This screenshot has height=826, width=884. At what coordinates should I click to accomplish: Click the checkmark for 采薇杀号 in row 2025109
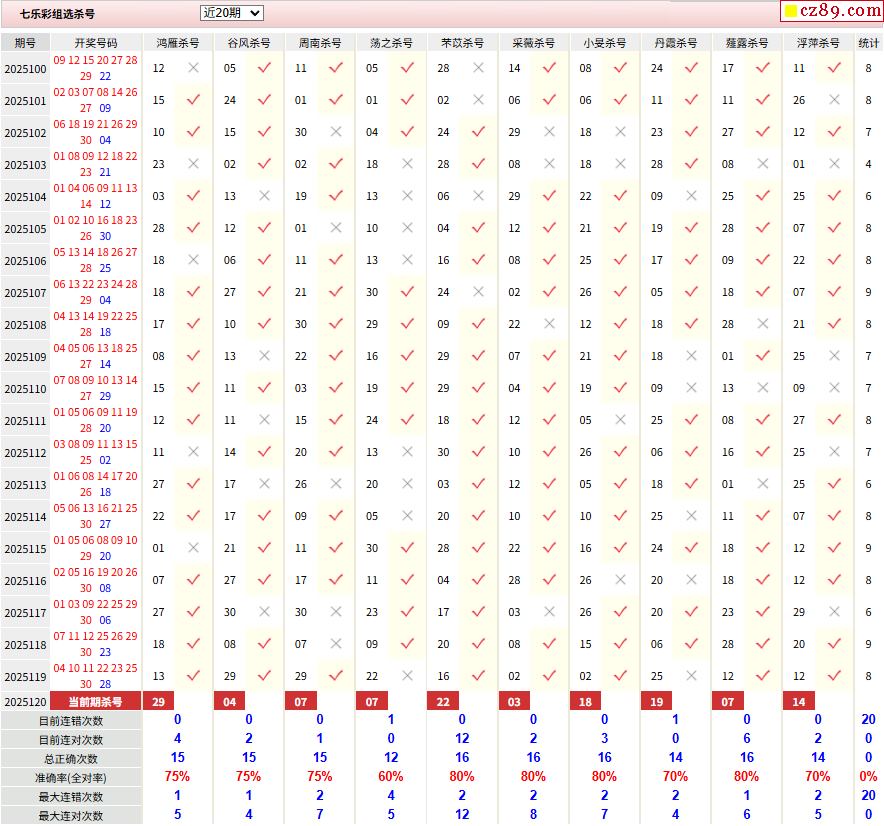[549, 356]
